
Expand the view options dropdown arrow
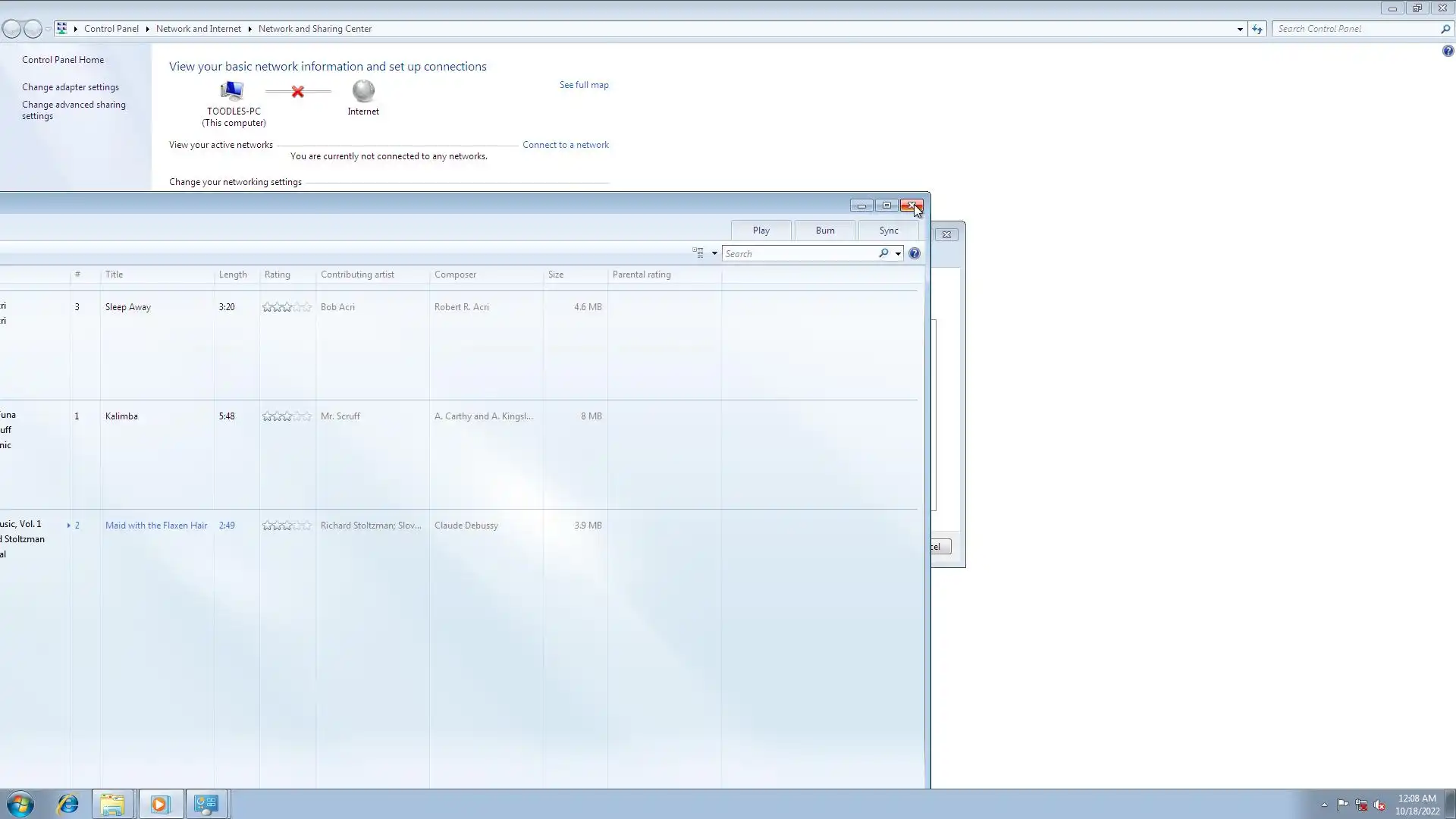(x=714, y=253)
